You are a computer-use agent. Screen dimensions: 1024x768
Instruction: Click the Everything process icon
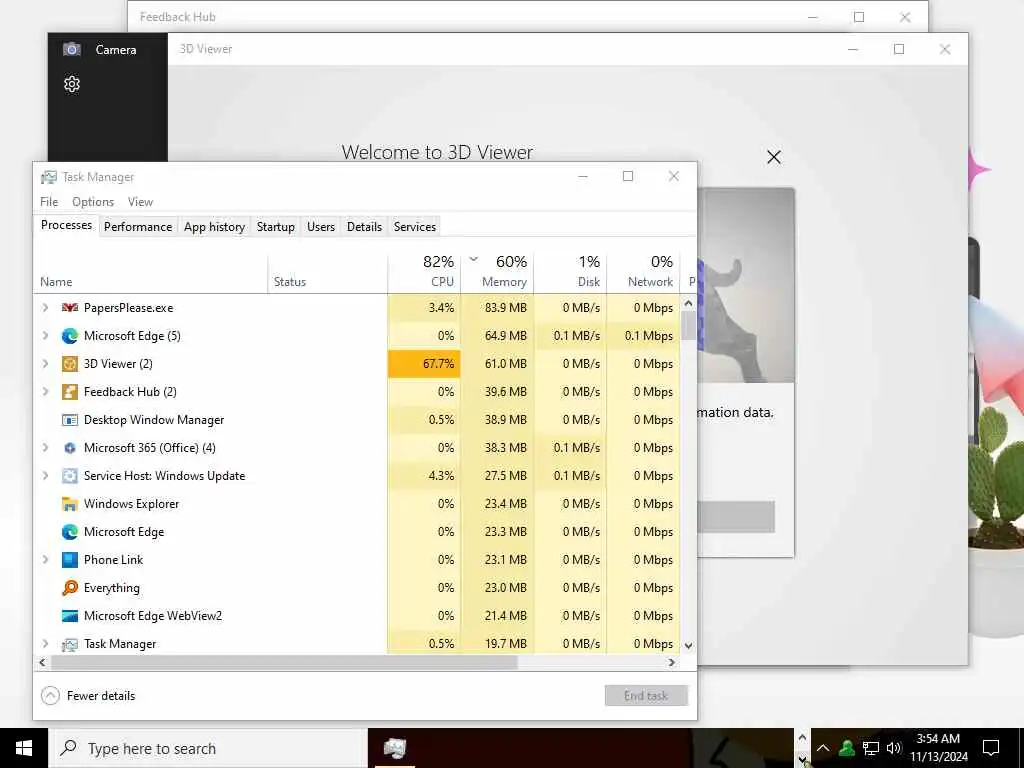69,588
